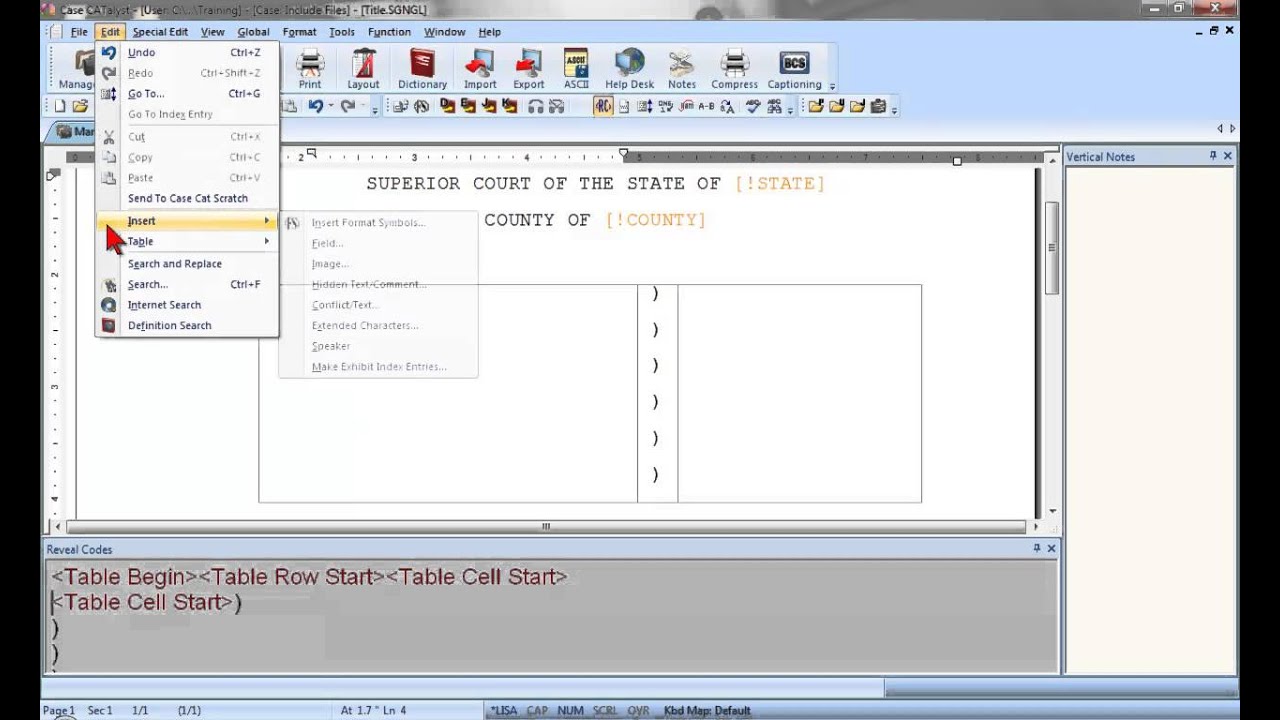Screen dimensions: 1280x720
Task: Click the K define toolbar icon
Action: pos(511,106)
